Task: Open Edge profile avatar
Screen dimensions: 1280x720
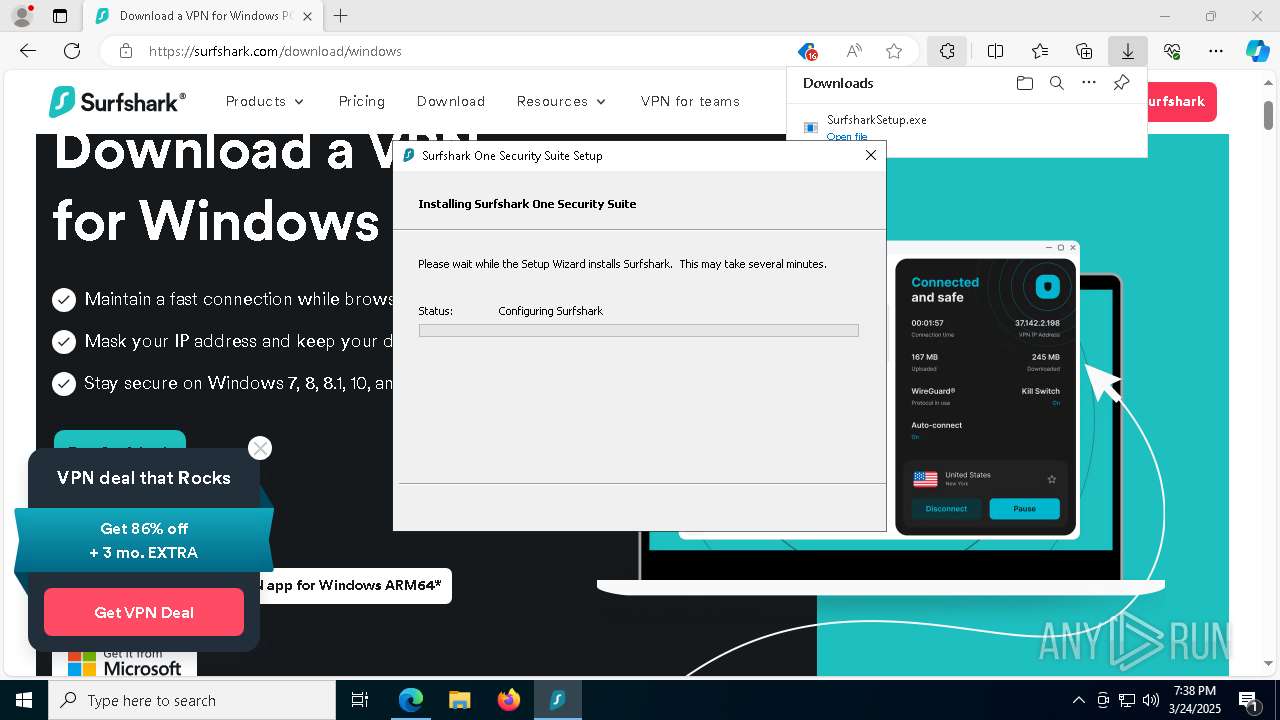Action: tap(21, 16)
